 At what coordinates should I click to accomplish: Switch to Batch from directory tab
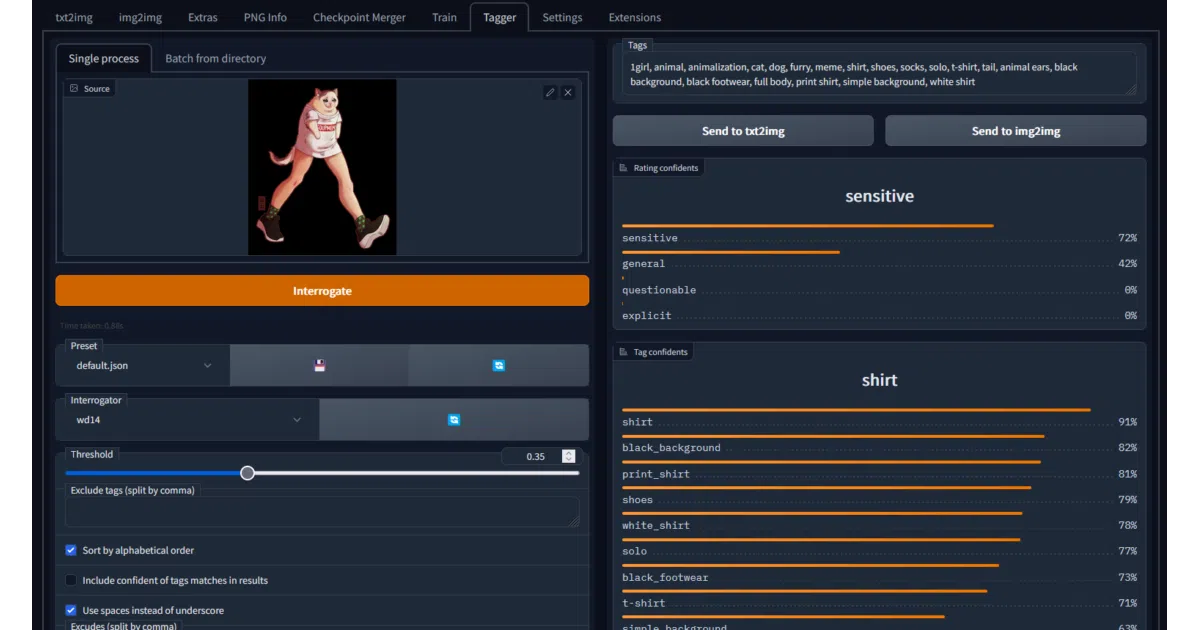[x=216, y=58]
